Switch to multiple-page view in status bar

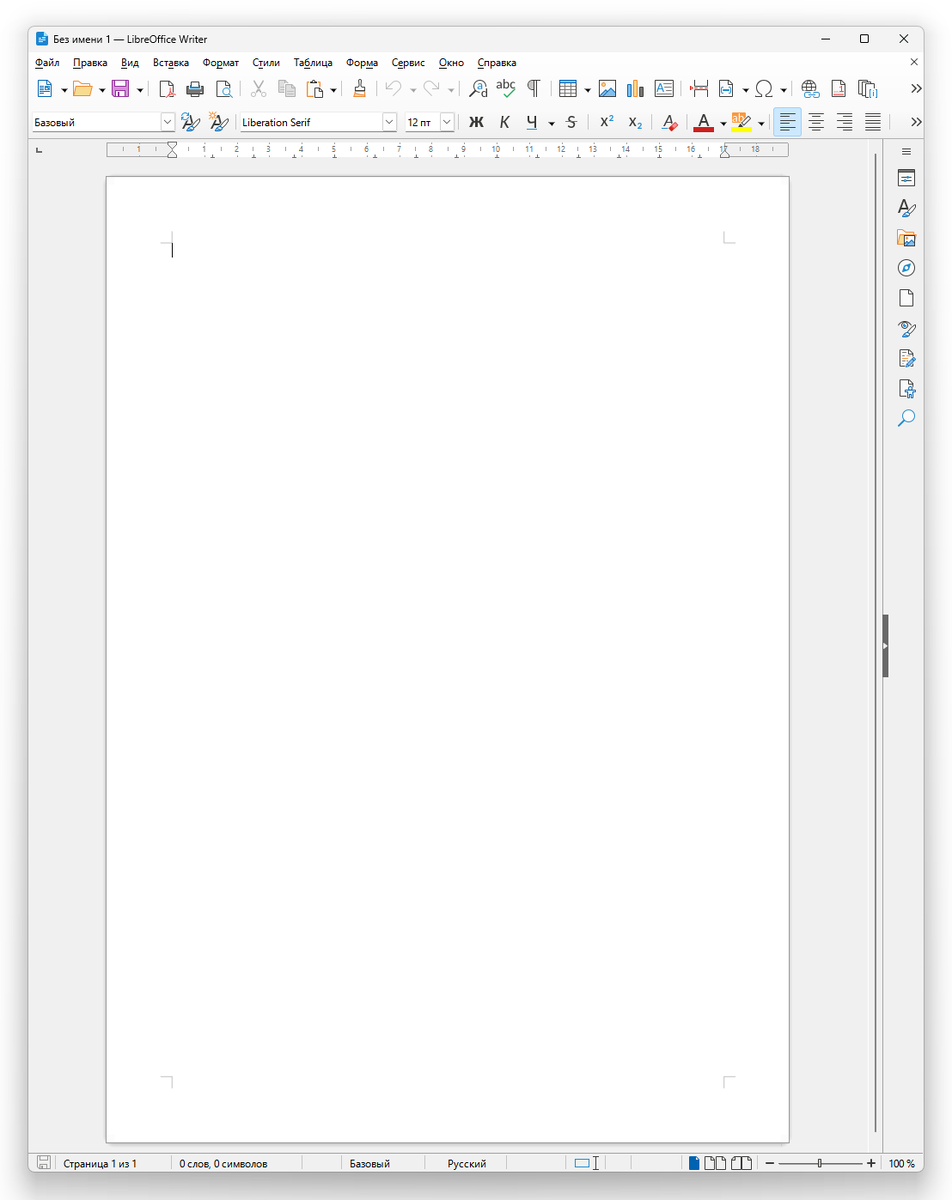715,1163
